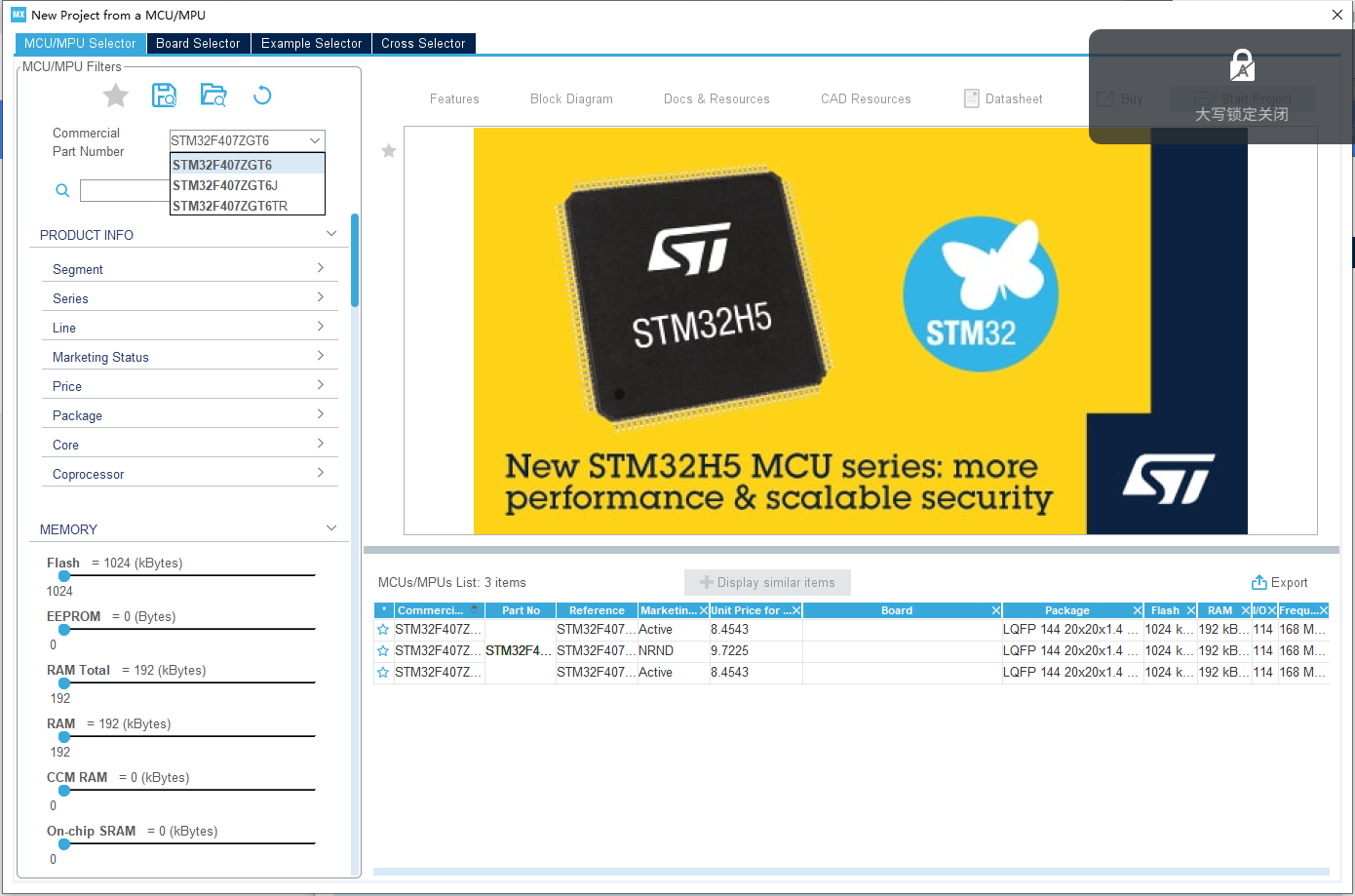1355x896 pixels.
Task: Select the NRND marketing status cell
Action: (674, 651)
